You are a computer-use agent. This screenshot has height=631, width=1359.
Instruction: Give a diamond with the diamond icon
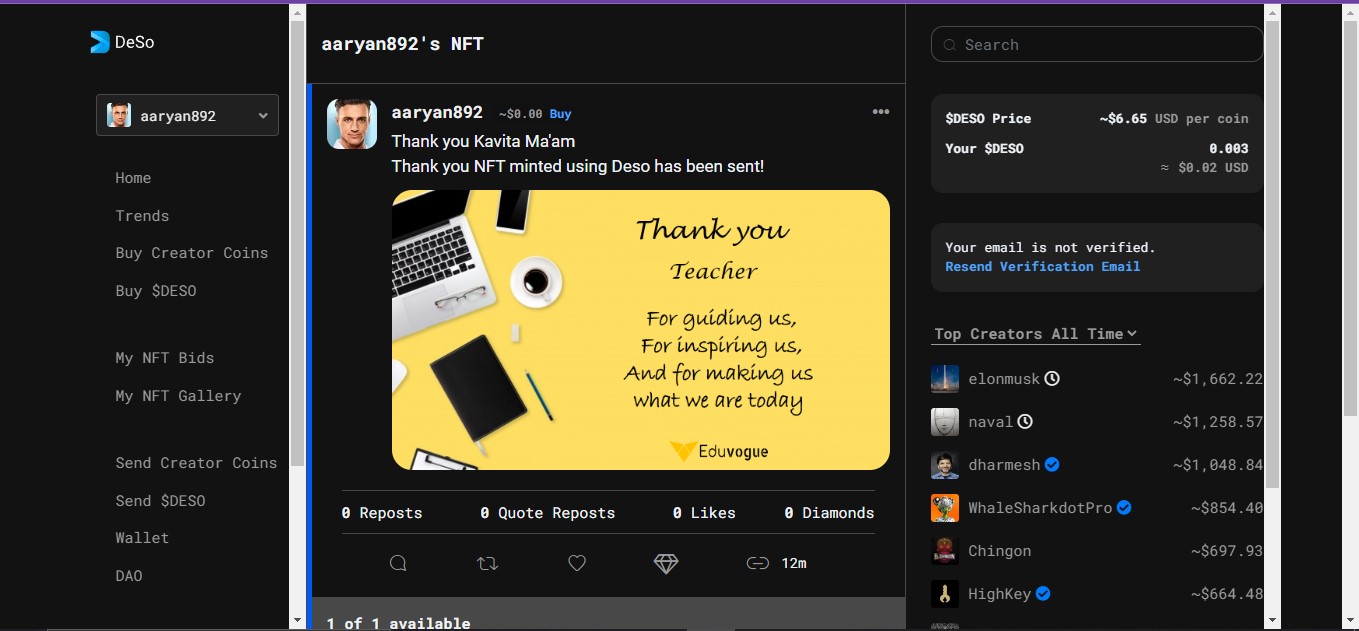[x=666, y=563]
